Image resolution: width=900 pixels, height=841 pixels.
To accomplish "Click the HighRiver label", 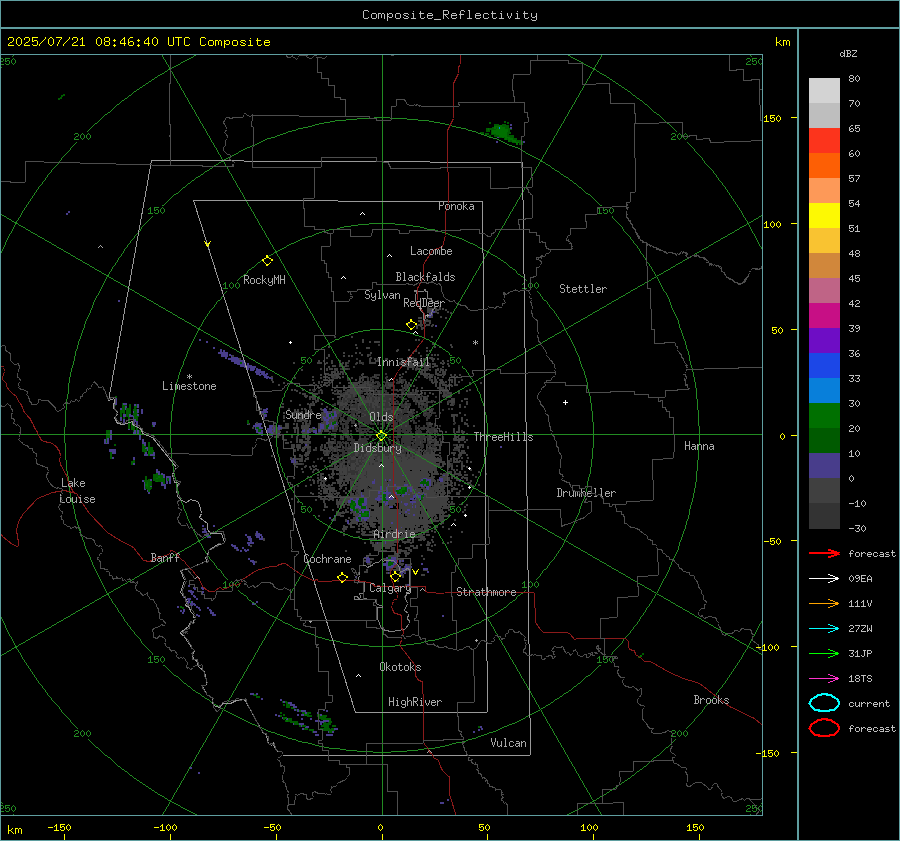I will [x=415, y=702].
